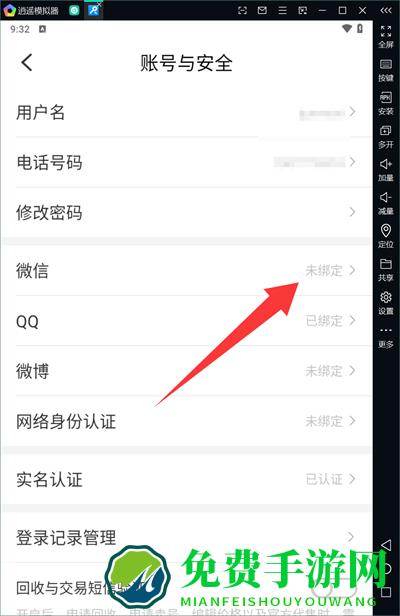Click the 全屏 fullscreen icon

click(385, 31)
